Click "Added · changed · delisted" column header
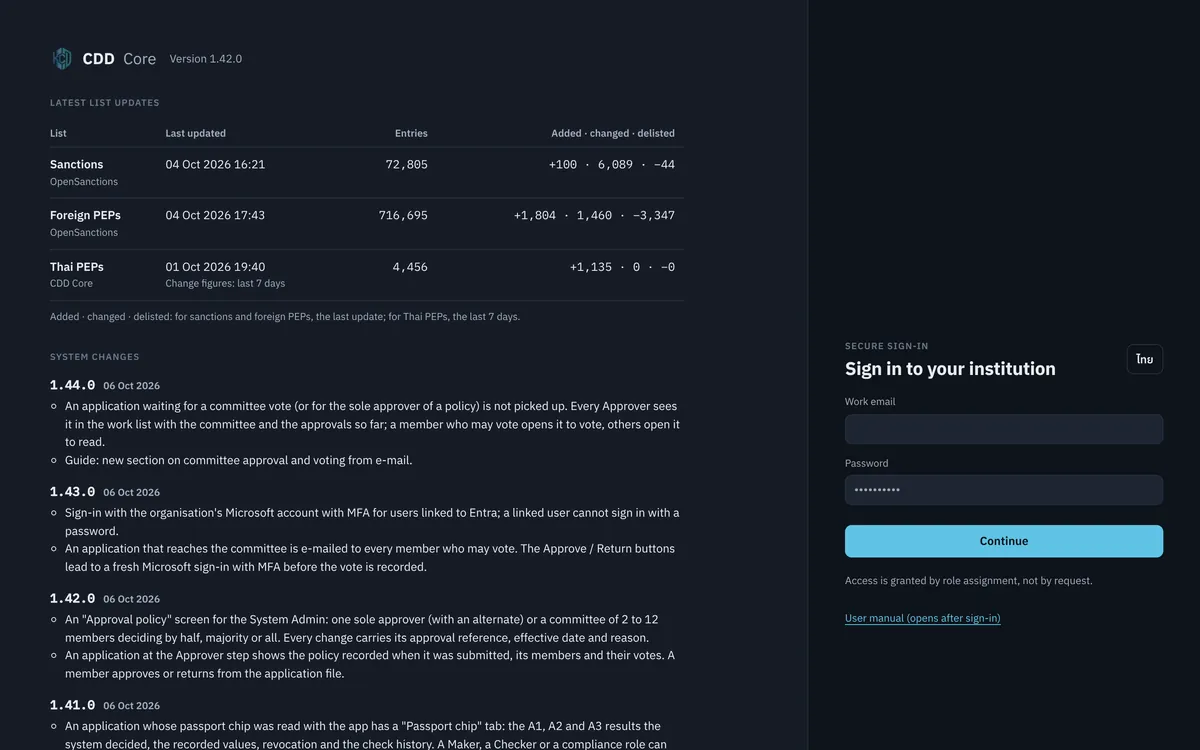 (613, 133)
